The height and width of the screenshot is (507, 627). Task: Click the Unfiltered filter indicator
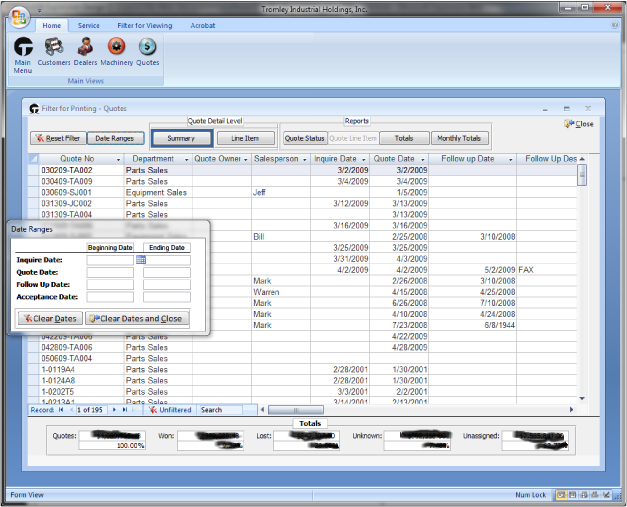tap(170, 410)
